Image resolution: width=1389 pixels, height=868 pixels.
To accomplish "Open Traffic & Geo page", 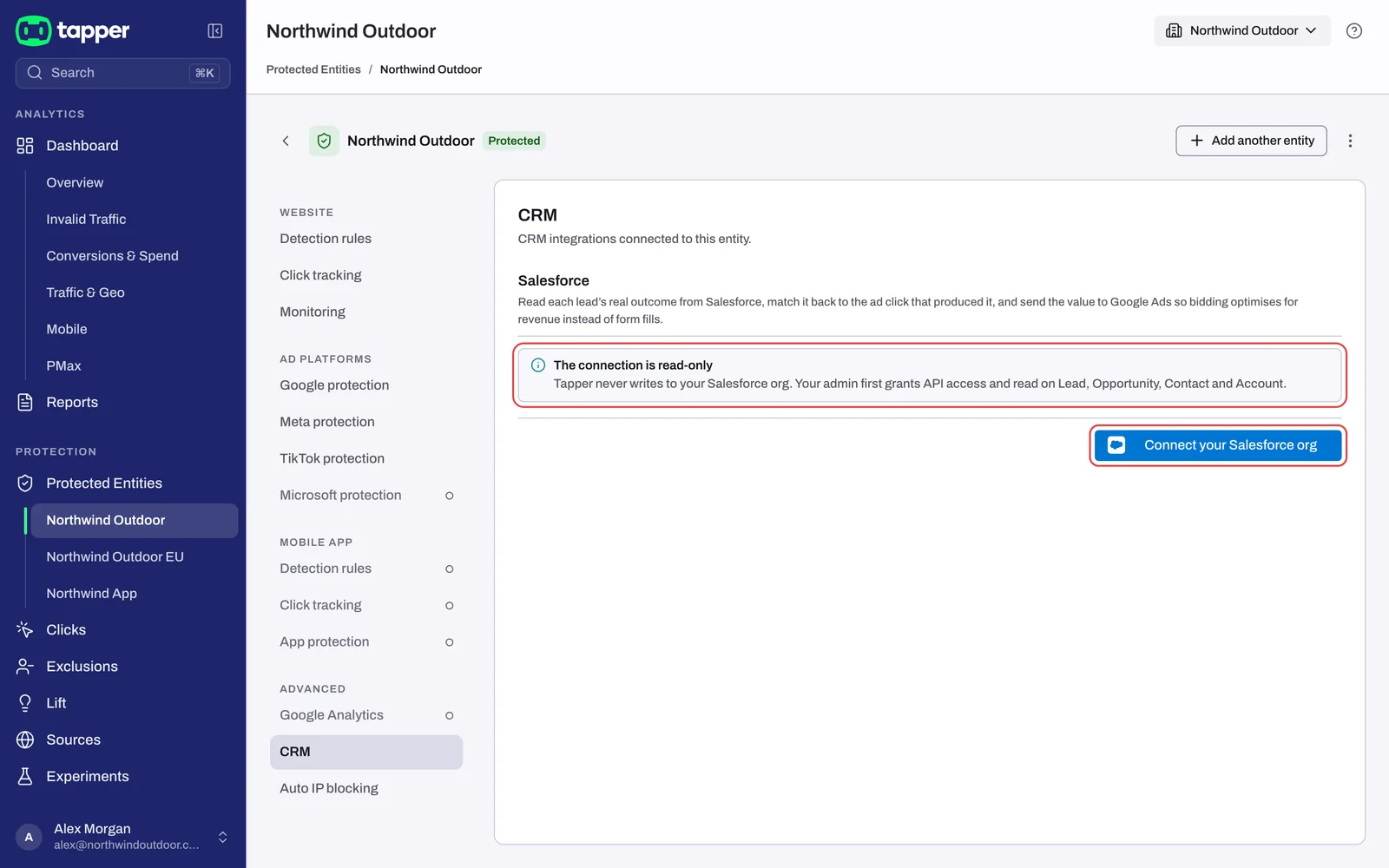I will [85, 293].
